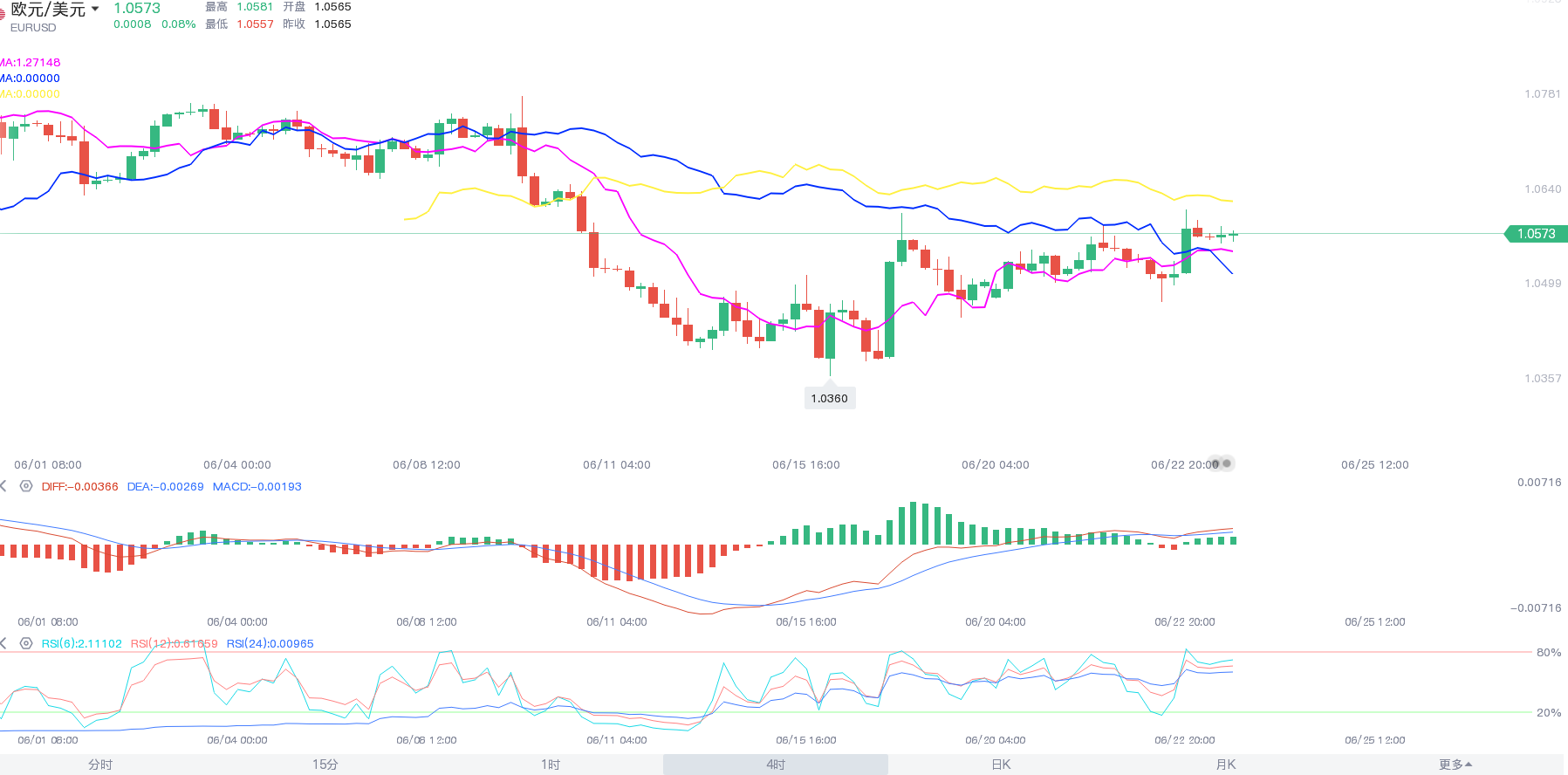
Task: Click the MACD 0.00716 upper scale label
Action: [1539, 483]
